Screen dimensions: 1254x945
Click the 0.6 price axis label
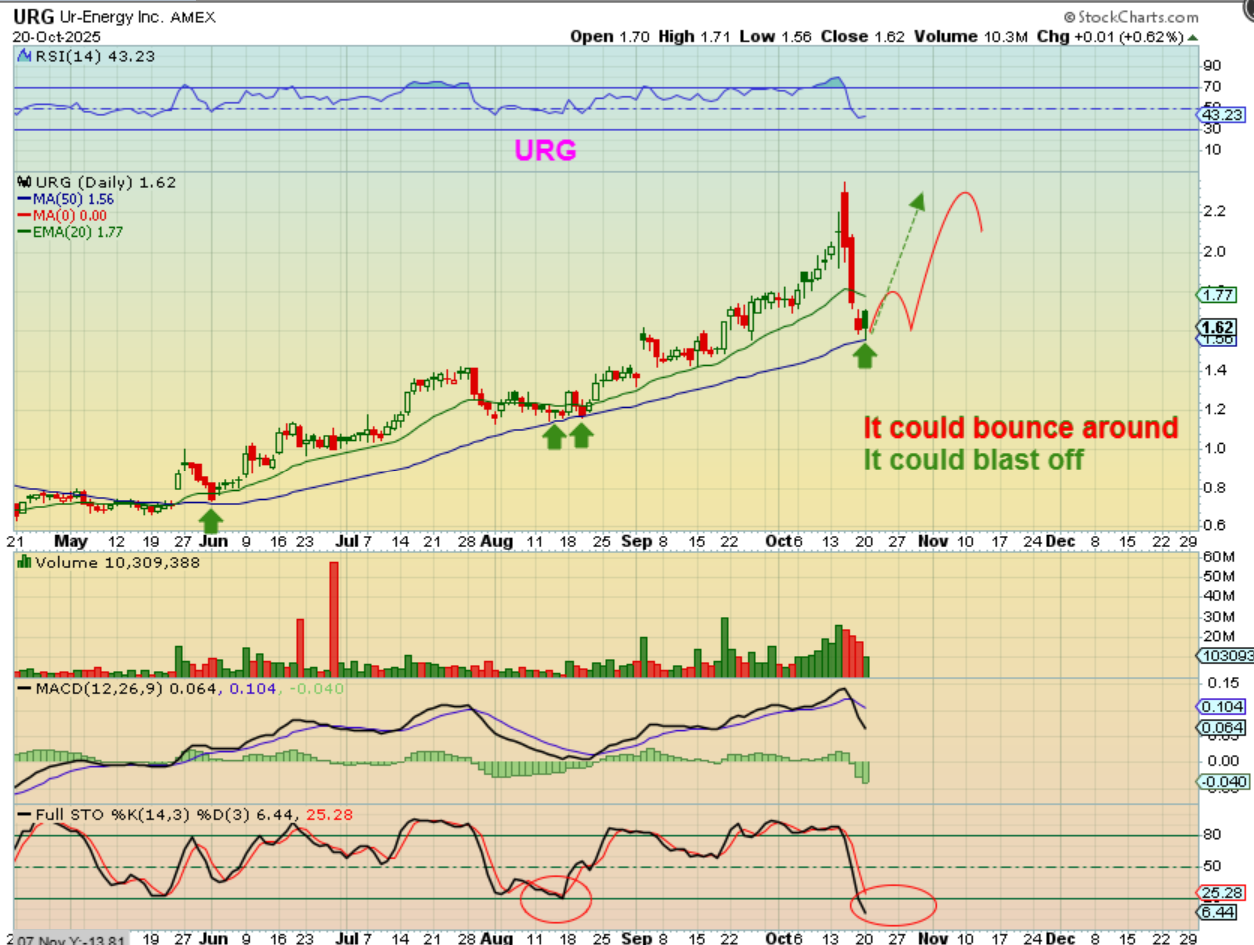tap(1214, 525)
